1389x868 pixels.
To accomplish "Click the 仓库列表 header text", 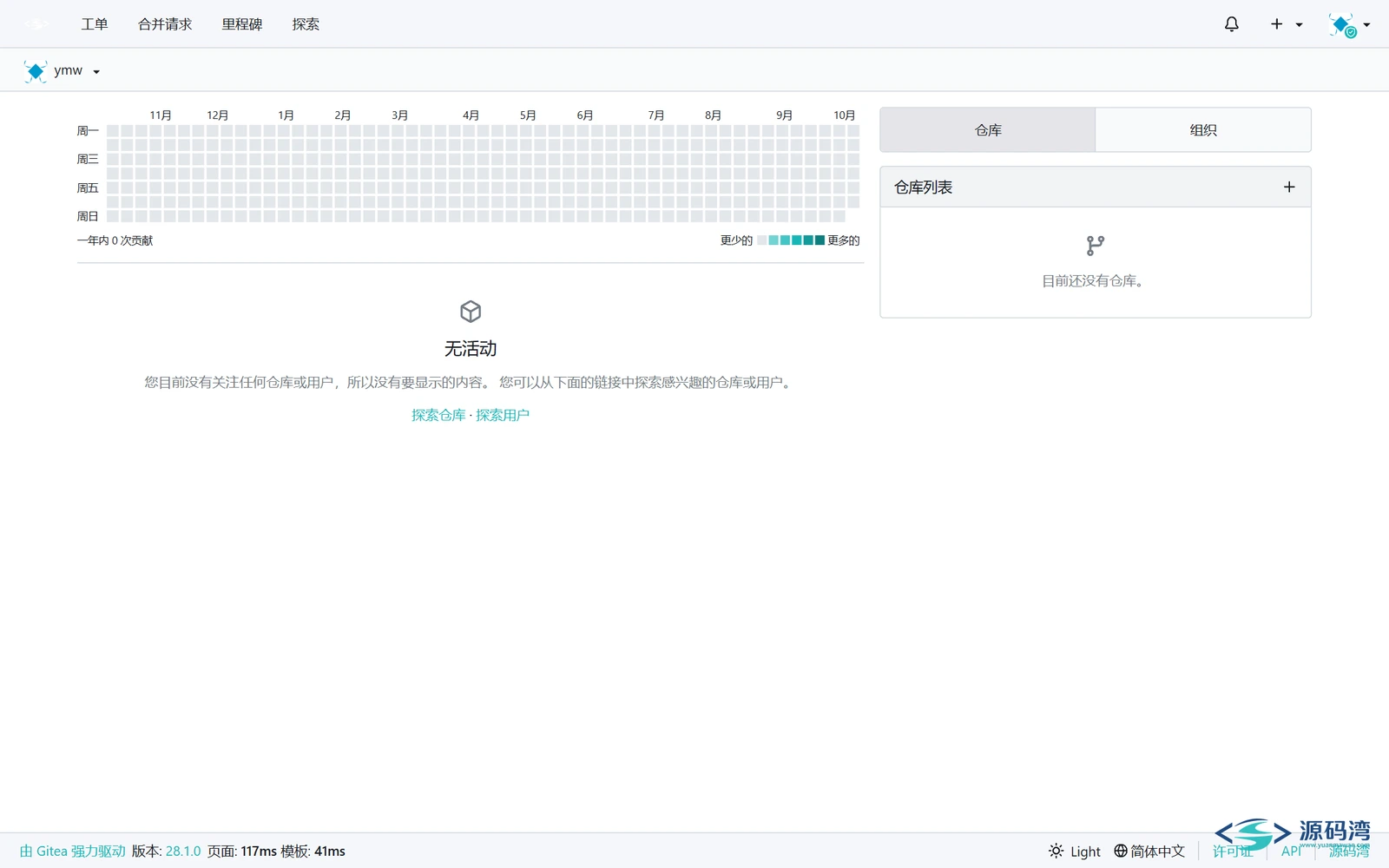I will click(924, 187).
